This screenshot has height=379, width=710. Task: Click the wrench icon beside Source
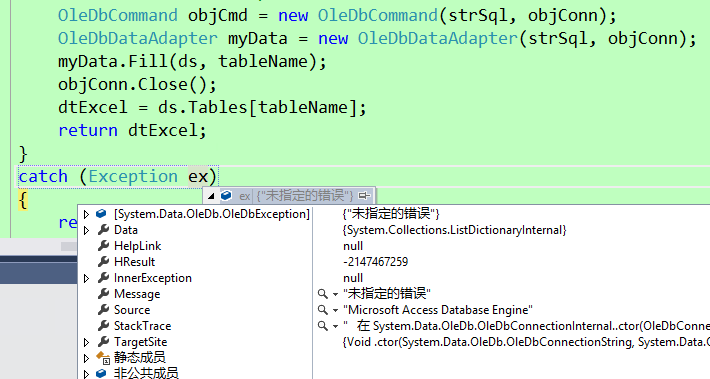(x=104, y=310)
